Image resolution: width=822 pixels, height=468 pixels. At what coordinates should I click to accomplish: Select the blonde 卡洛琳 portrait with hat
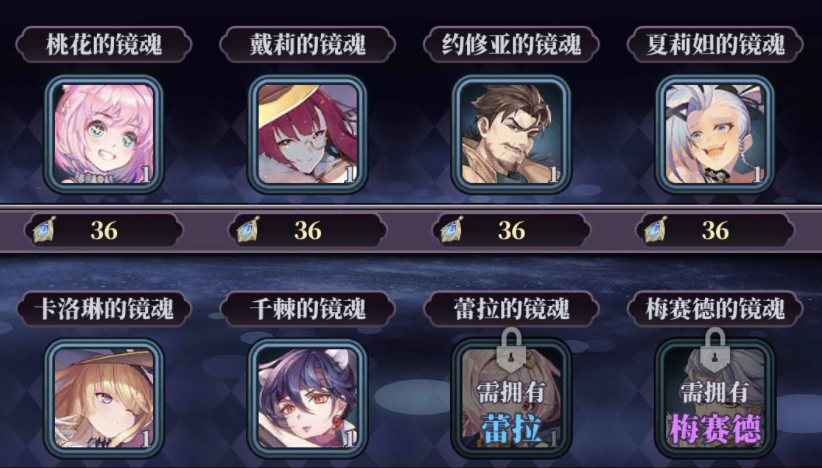click(104, 398)
